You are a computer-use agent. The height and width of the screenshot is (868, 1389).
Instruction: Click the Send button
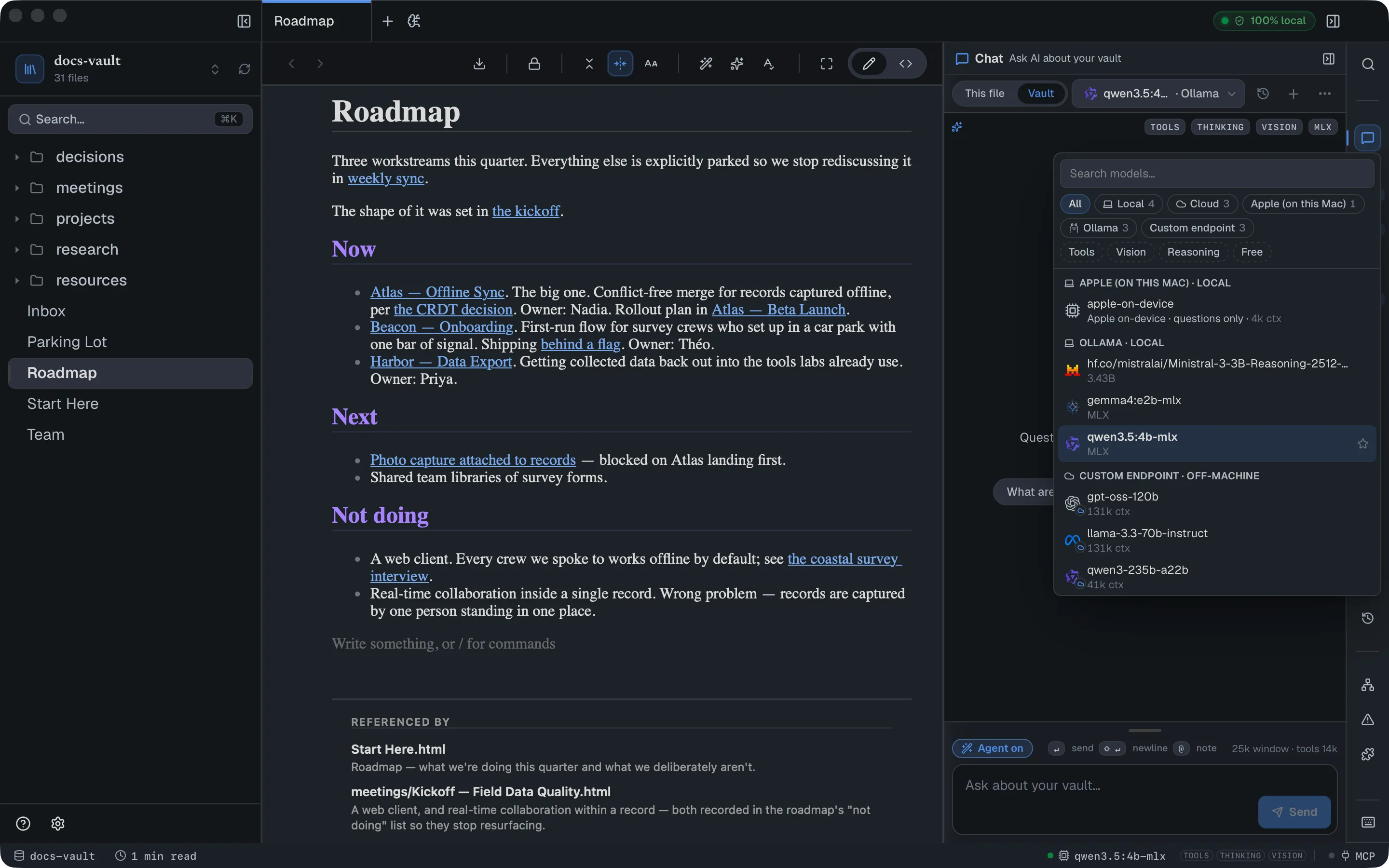tap(1294, 812)
